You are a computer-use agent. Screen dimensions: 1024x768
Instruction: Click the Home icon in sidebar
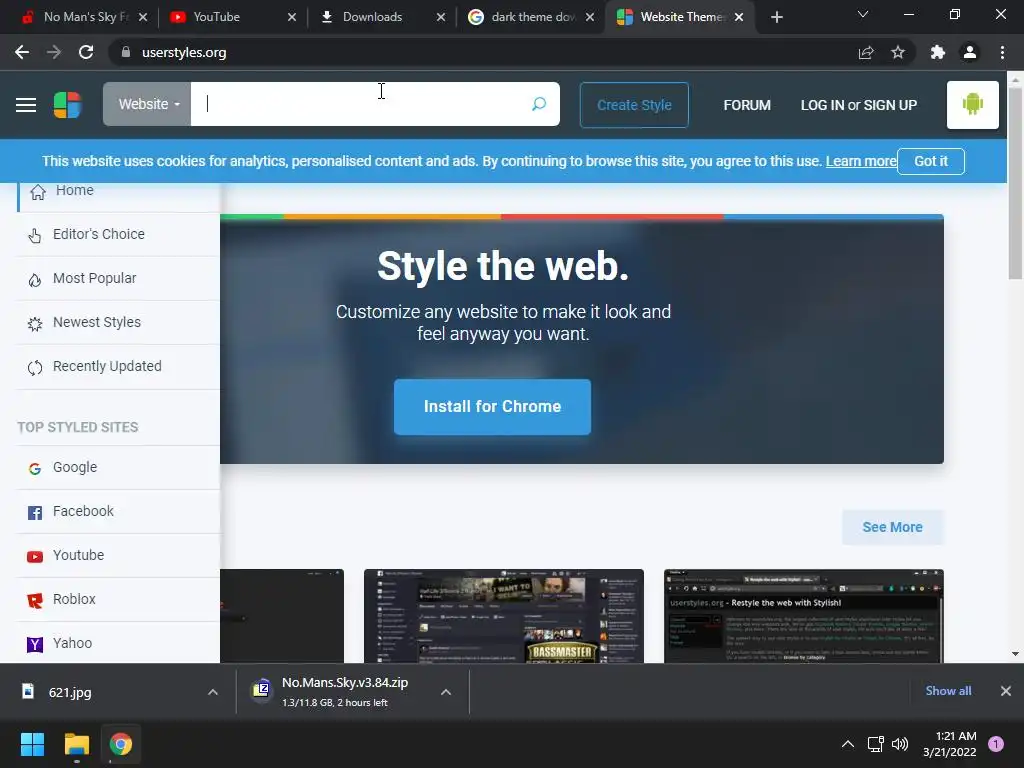coord(38,192)
